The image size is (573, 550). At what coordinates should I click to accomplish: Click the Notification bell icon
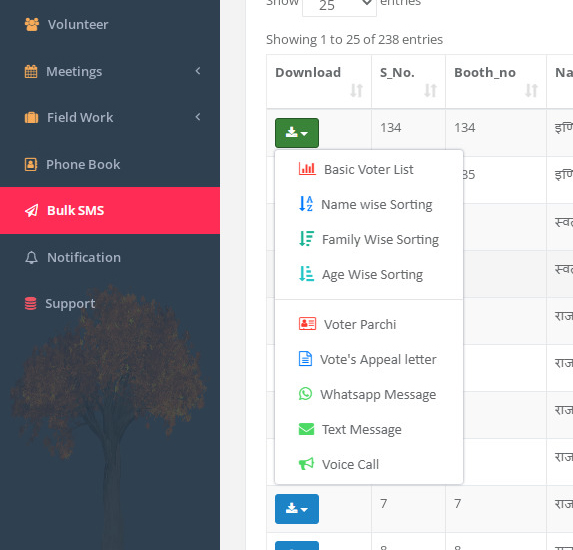pyautogui.click(x=31, y=258)
